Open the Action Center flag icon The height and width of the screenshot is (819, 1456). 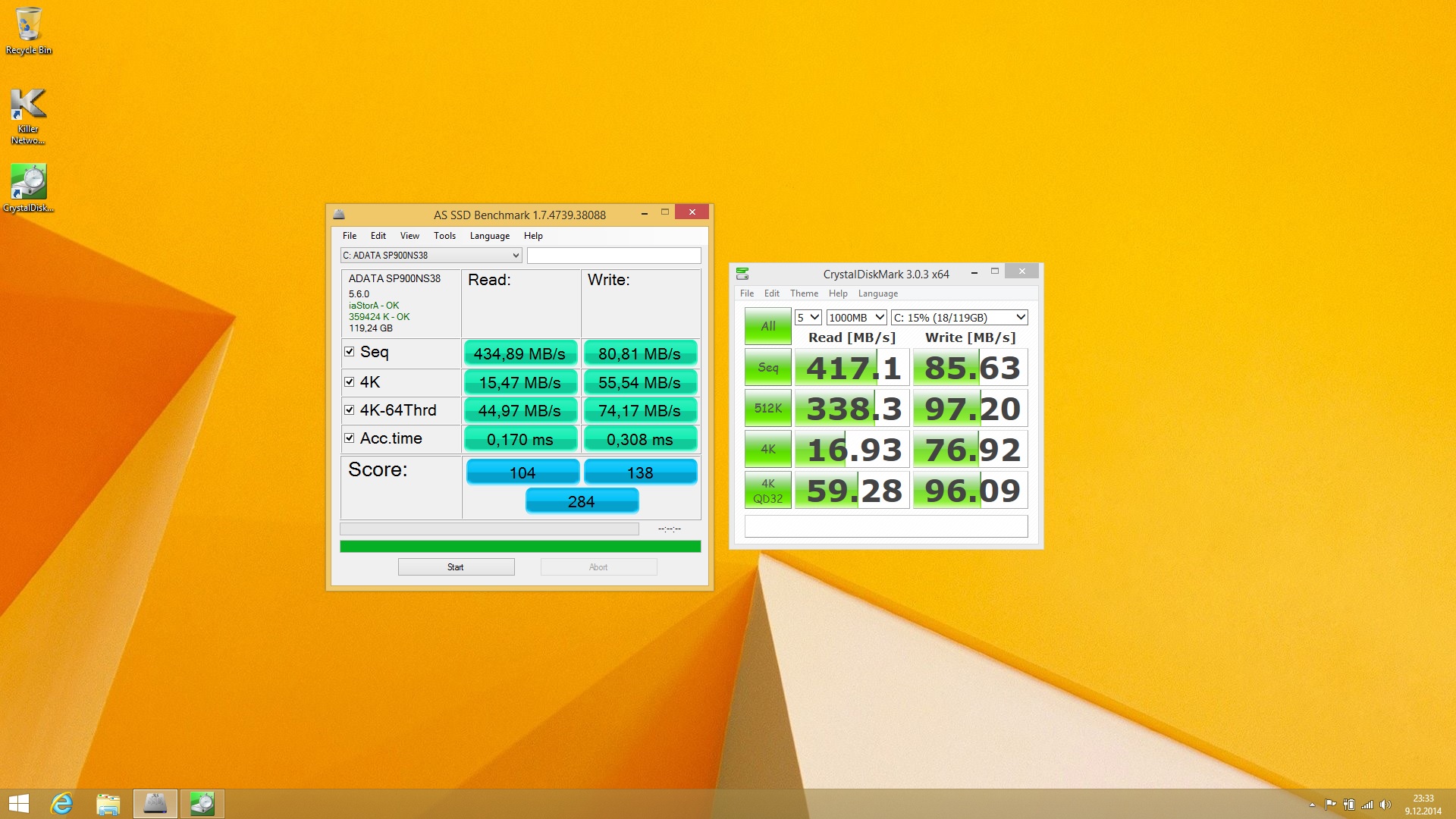point(1330,805)
